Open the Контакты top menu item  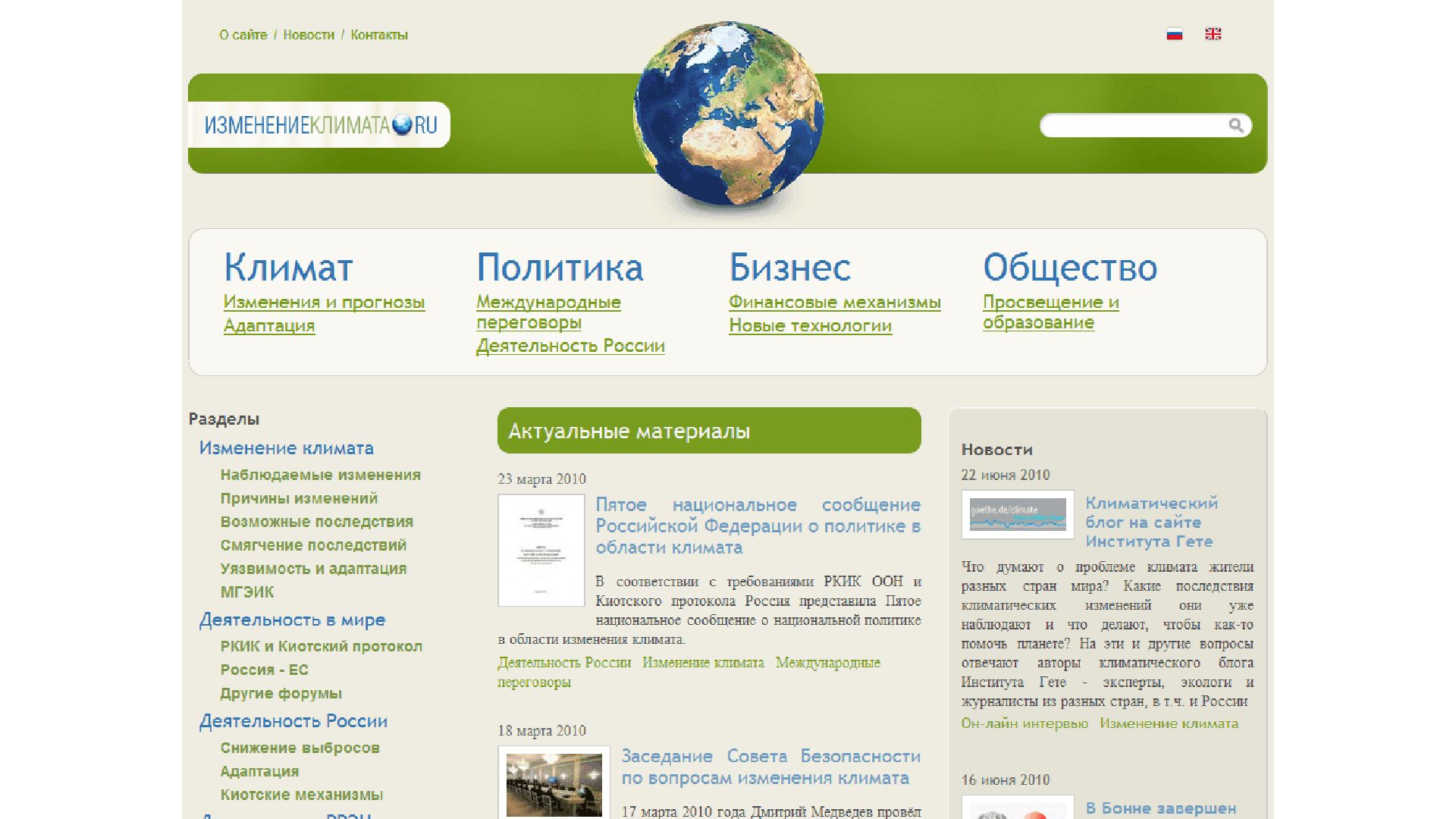[379, 35]
